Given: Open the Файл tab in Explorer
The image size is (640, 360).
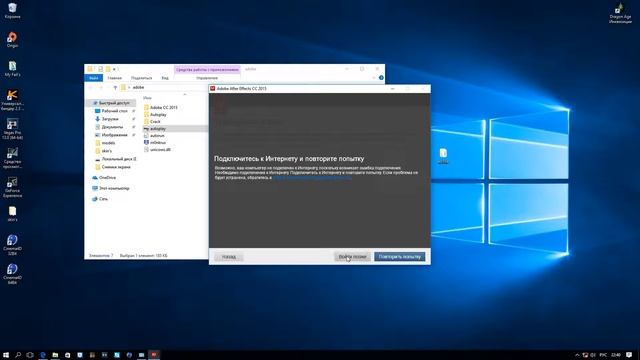Looking at the screenshot, I should tap(93, 78).
